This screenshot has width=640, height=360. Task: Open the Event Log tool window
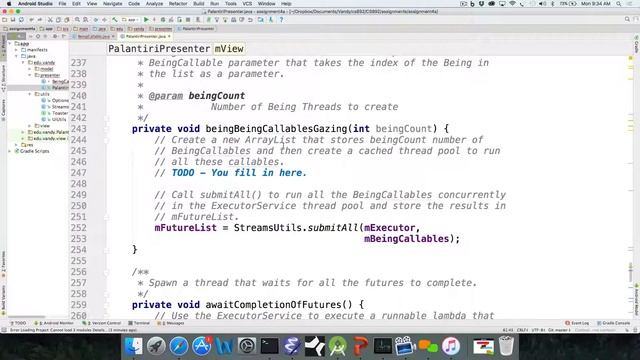pos(577,323)
